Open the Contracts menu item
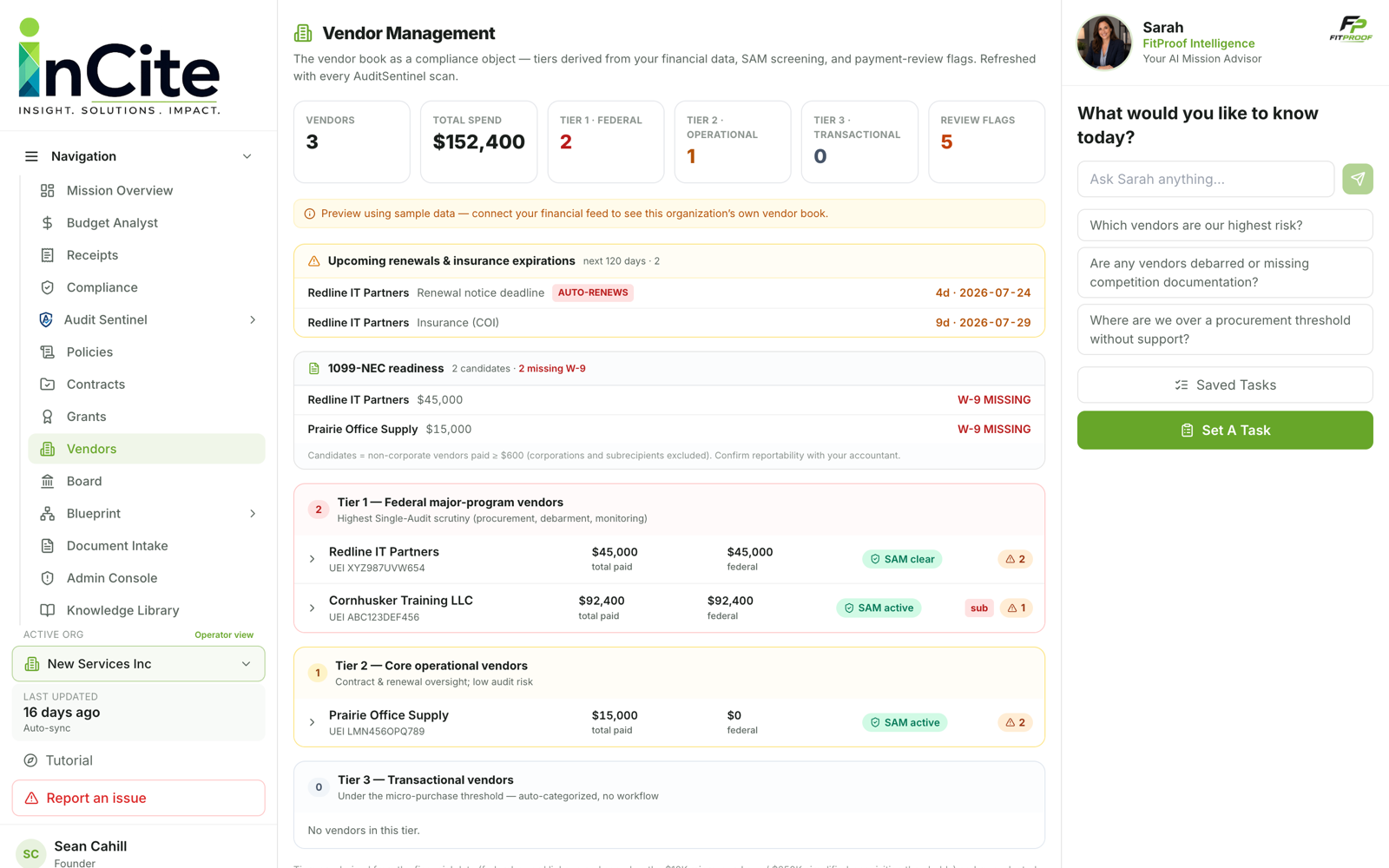 point(147,385)
